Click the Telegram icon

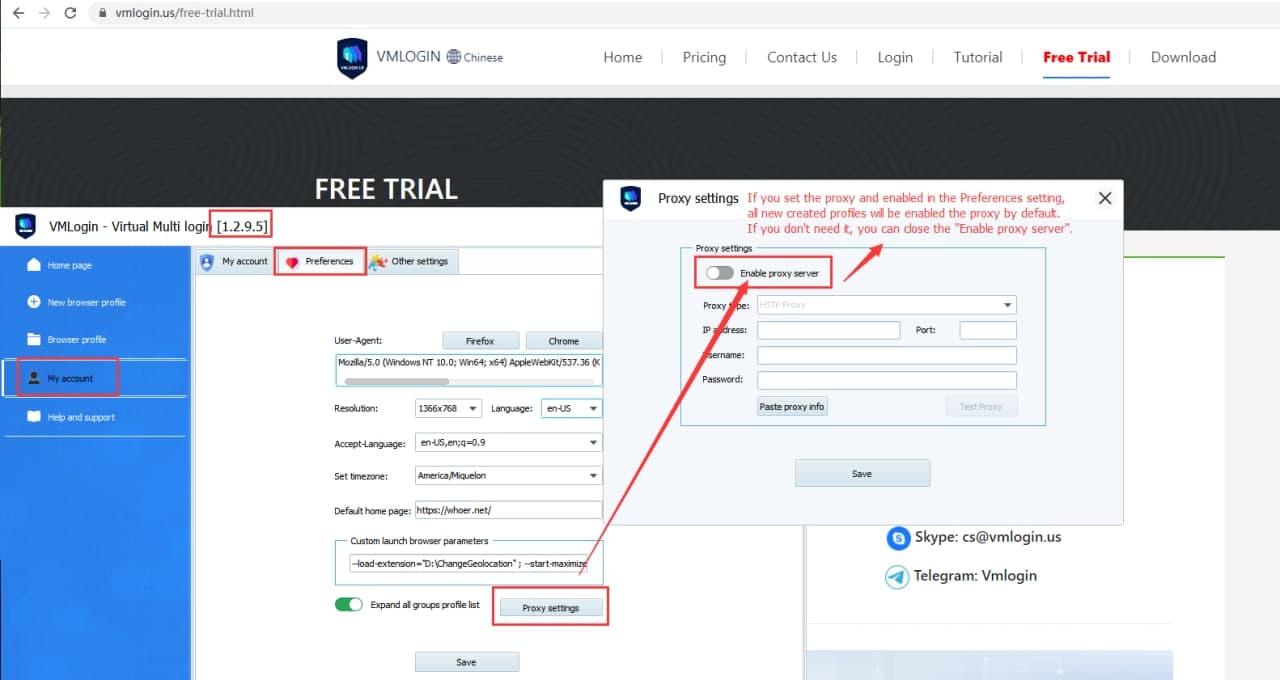pyautogui.click(x=898, y=576)
